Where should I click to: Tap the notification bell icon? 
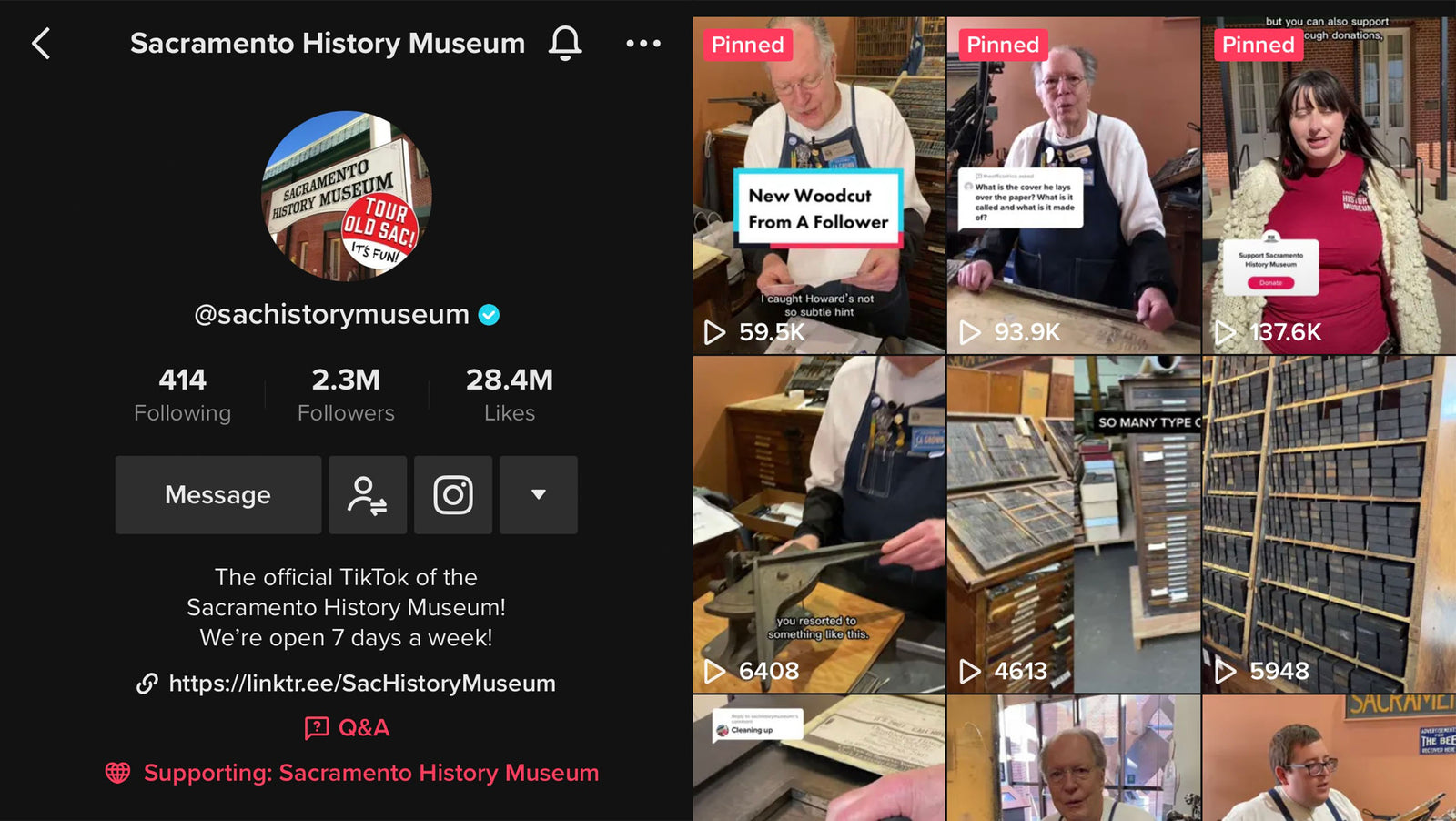(565, 43)
